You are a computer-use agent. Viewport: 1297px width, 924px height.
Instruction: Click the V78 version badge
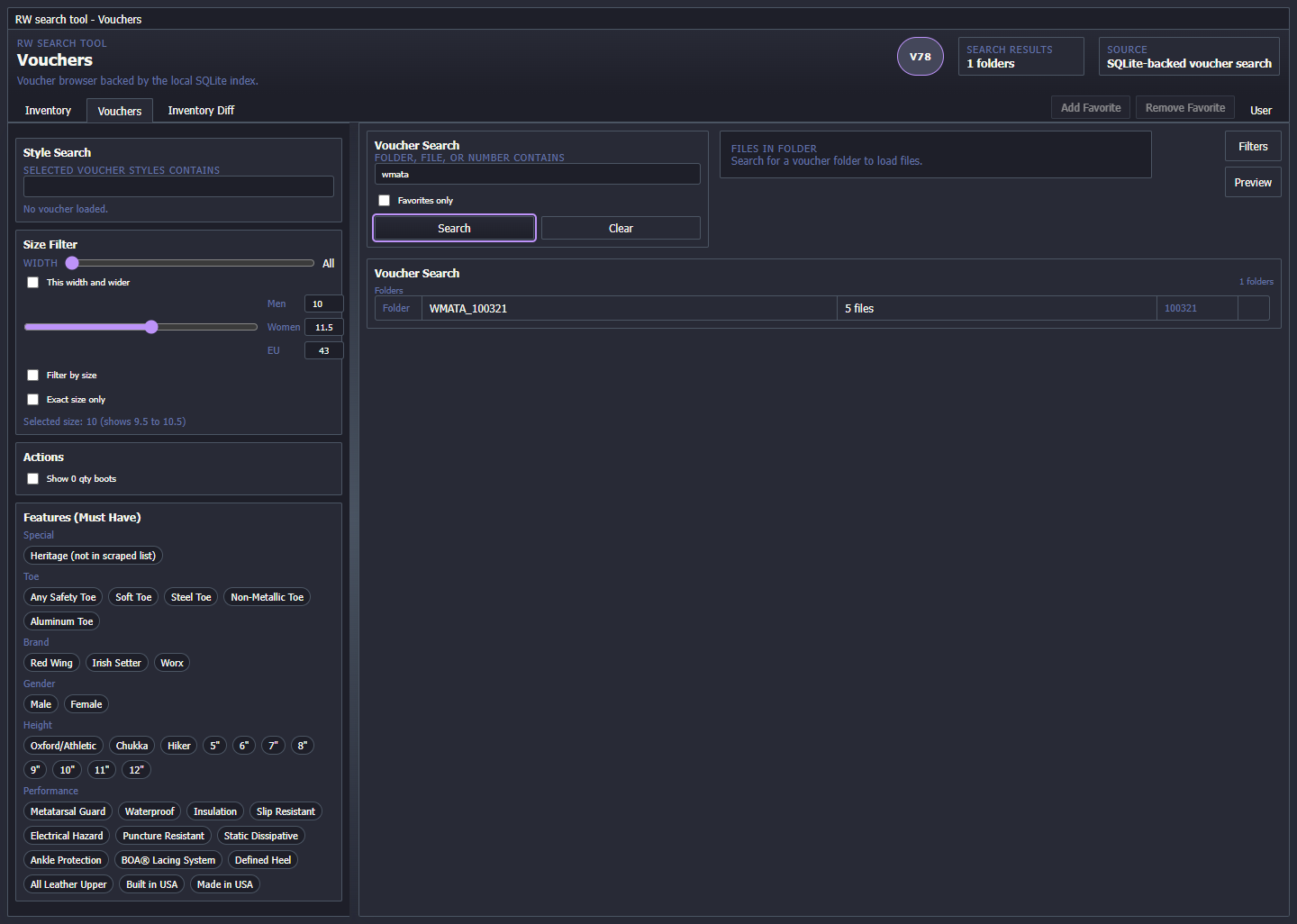(920, 57)
